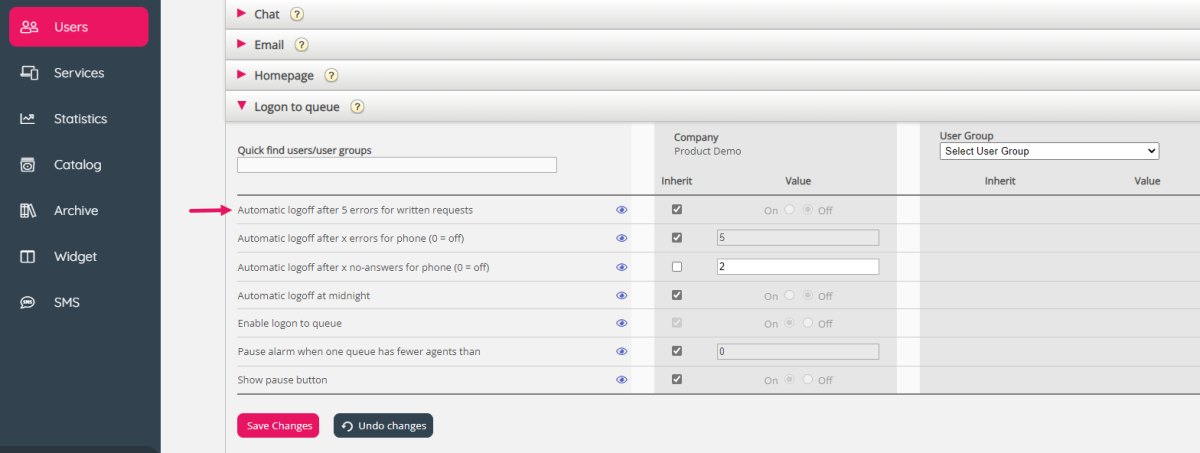Uncheck Inherit for written requests logoff
Image resolution: width=1200 pixels, height=453 pixels.
pyautogui.click(x=677, y=210)
